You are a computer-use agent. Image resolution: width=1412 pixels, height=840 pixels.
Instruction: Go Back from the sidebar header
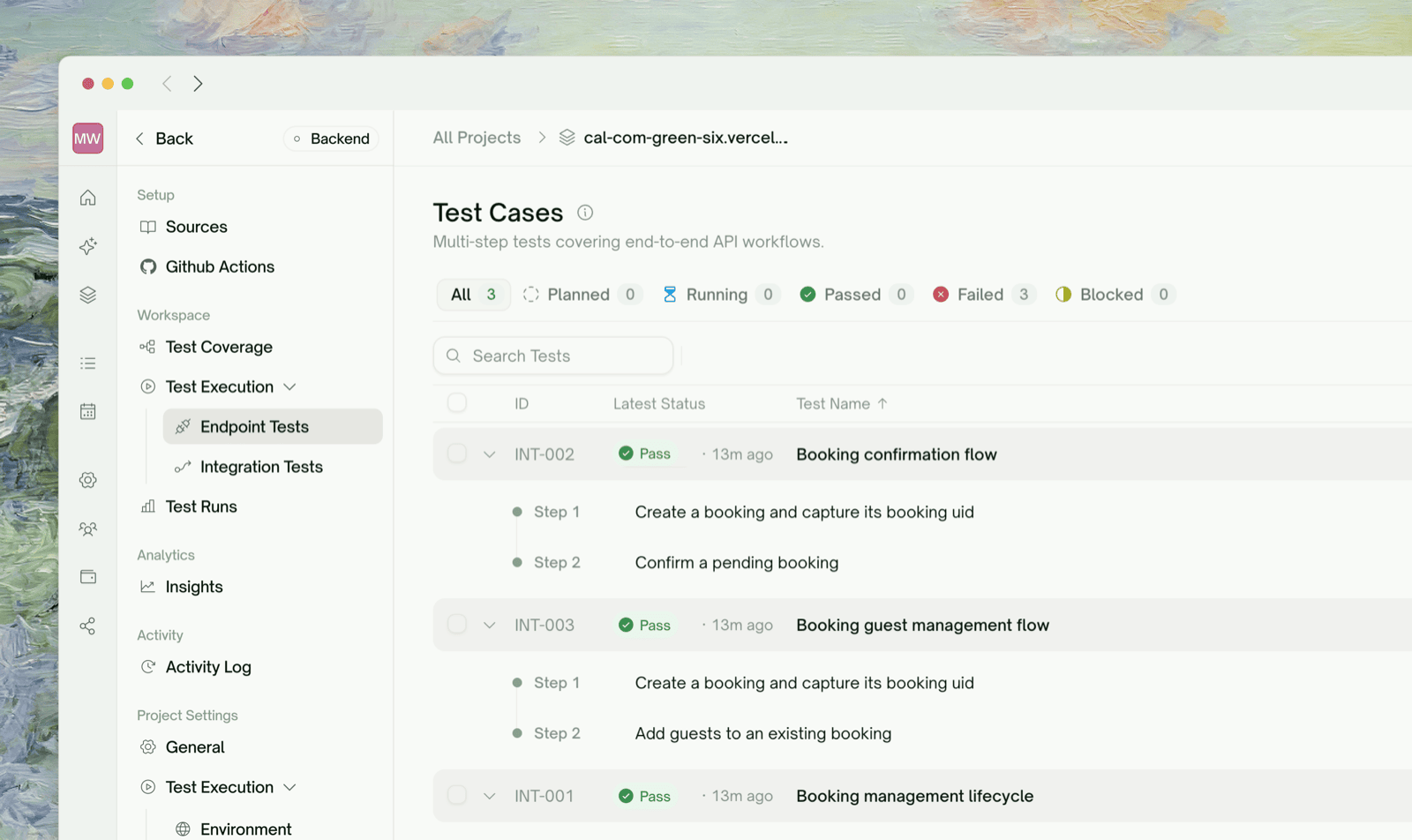click(164, 139)
